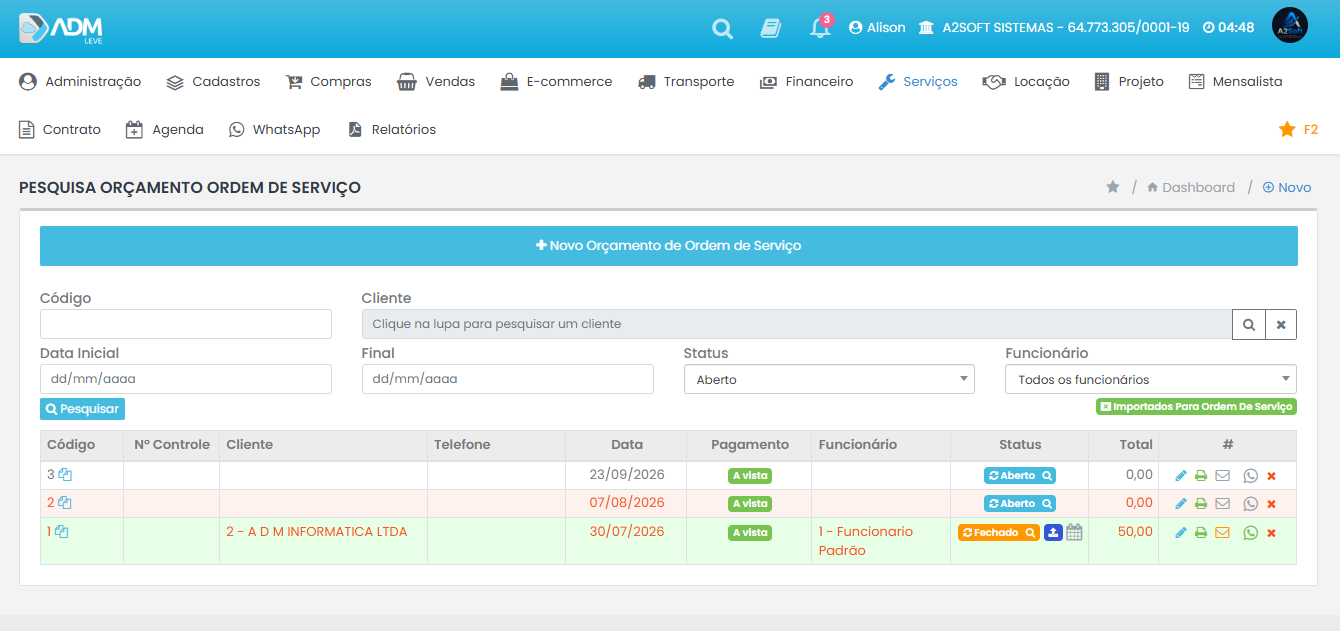Clear the selected client with the X button

coord(1281,324)
